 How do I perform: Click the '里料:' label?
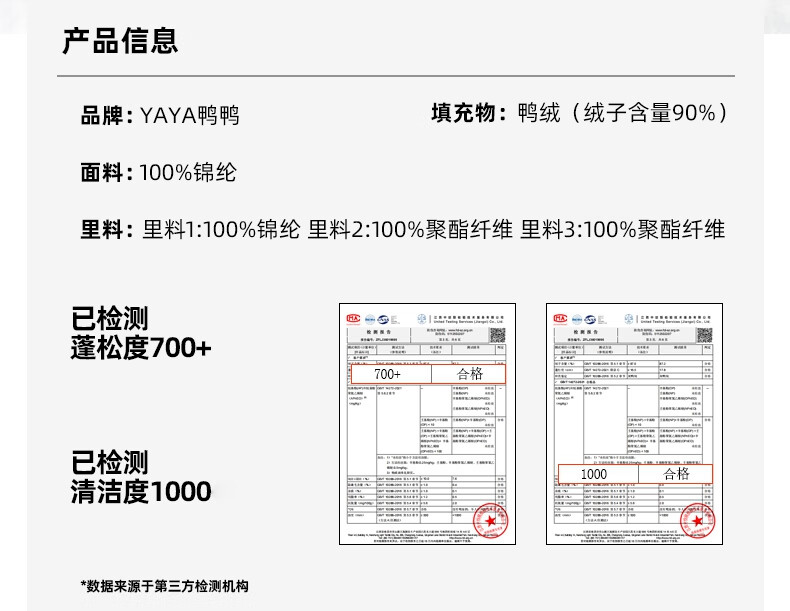tap(107, 229)
